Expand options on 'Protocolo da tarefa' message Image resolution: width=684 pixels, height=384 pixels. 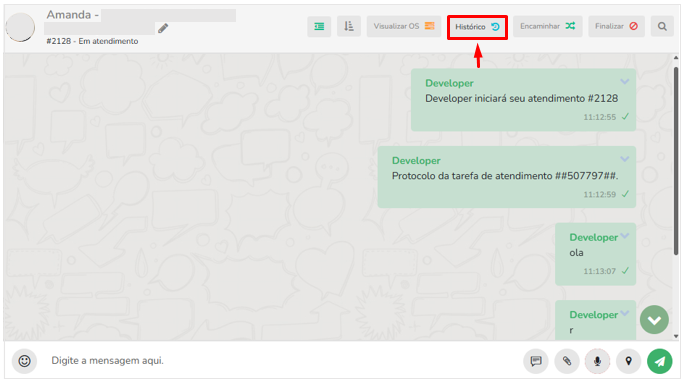point(625,159)
